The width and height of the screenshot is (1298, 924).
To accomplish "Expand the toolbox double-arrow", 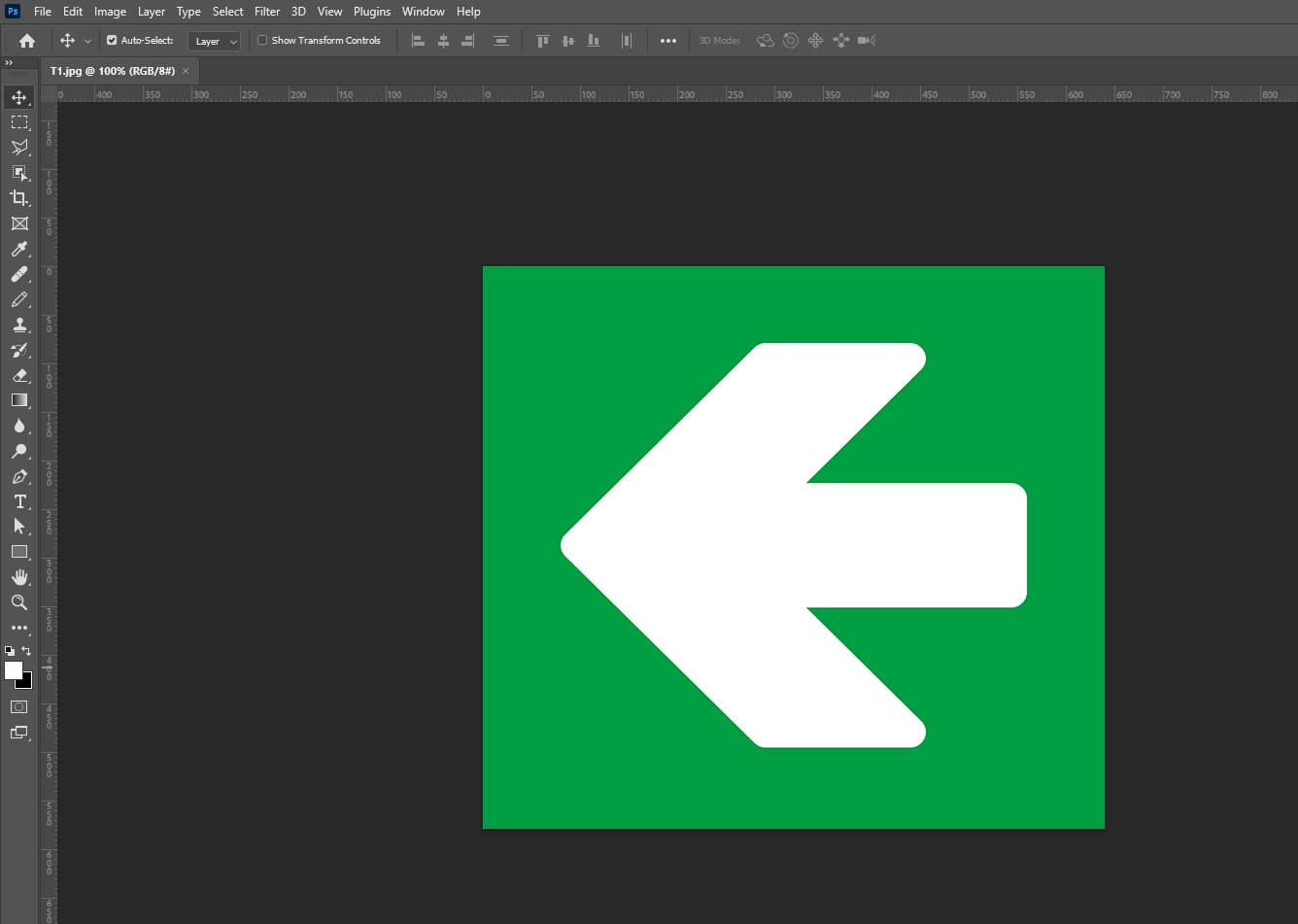I will tap(9, 63).
